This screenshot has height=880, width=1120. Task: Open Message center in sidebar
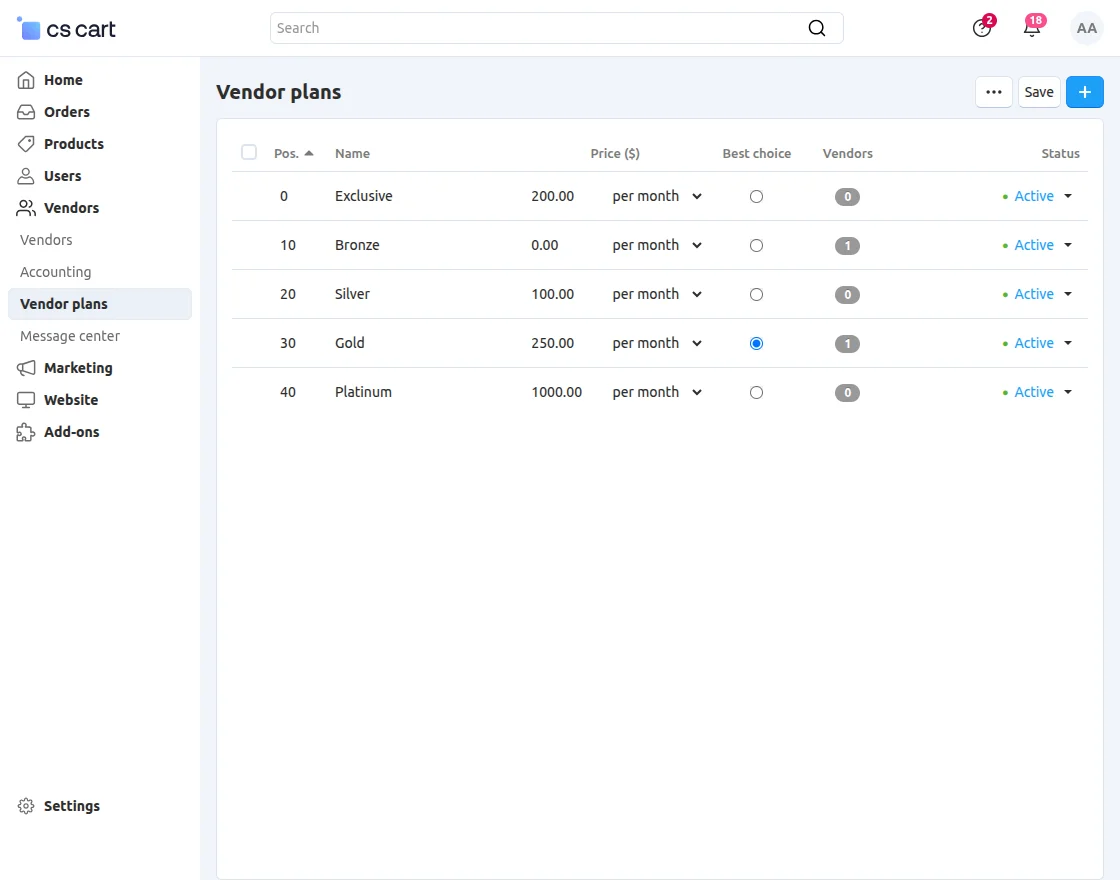point(69,336)
